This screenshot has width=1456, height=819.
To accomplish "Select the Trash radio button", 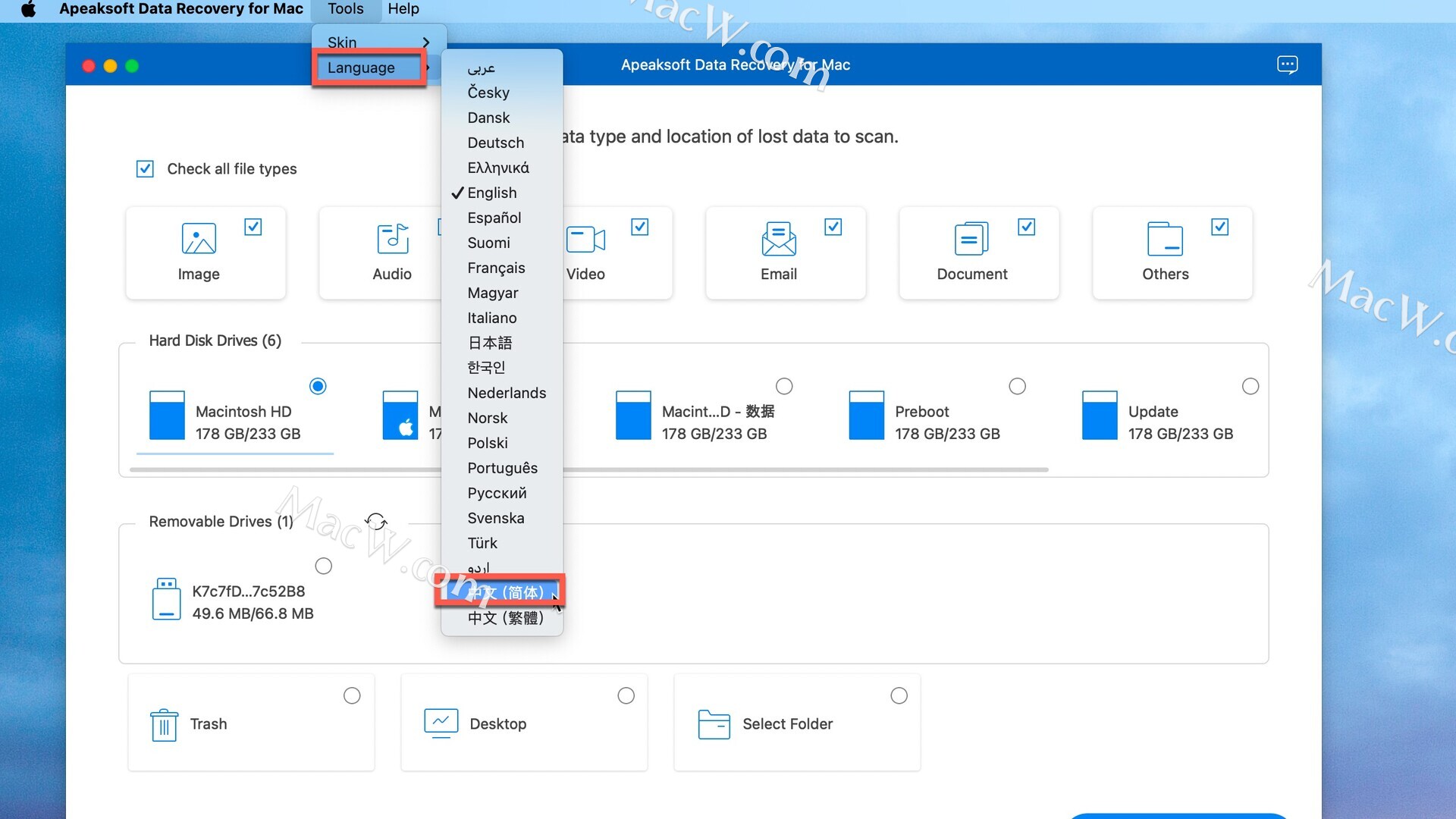I will point(352,695).
